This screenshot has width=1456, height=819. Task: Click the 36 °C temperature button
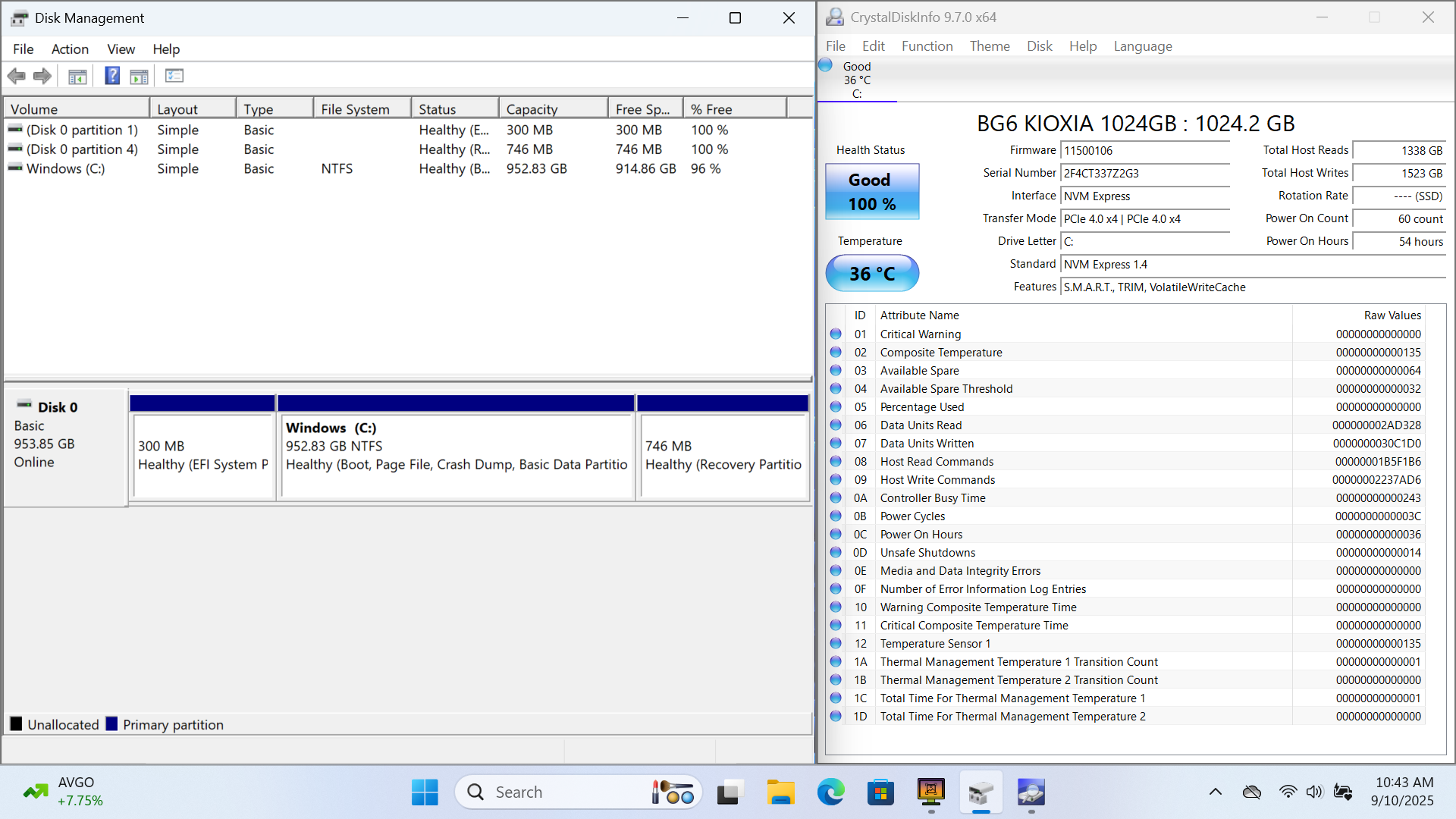[872, 273]
